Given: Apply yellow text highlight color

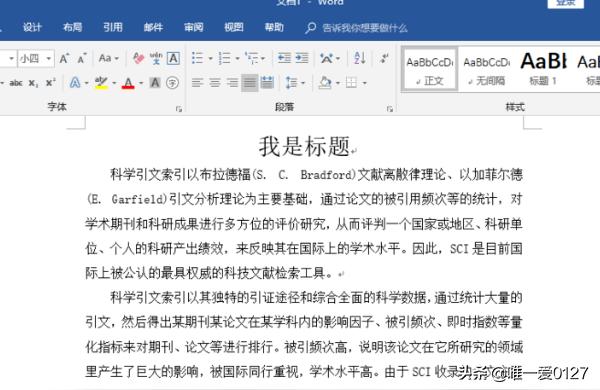Looking at the screenshot, I should [x=101, y=83].
